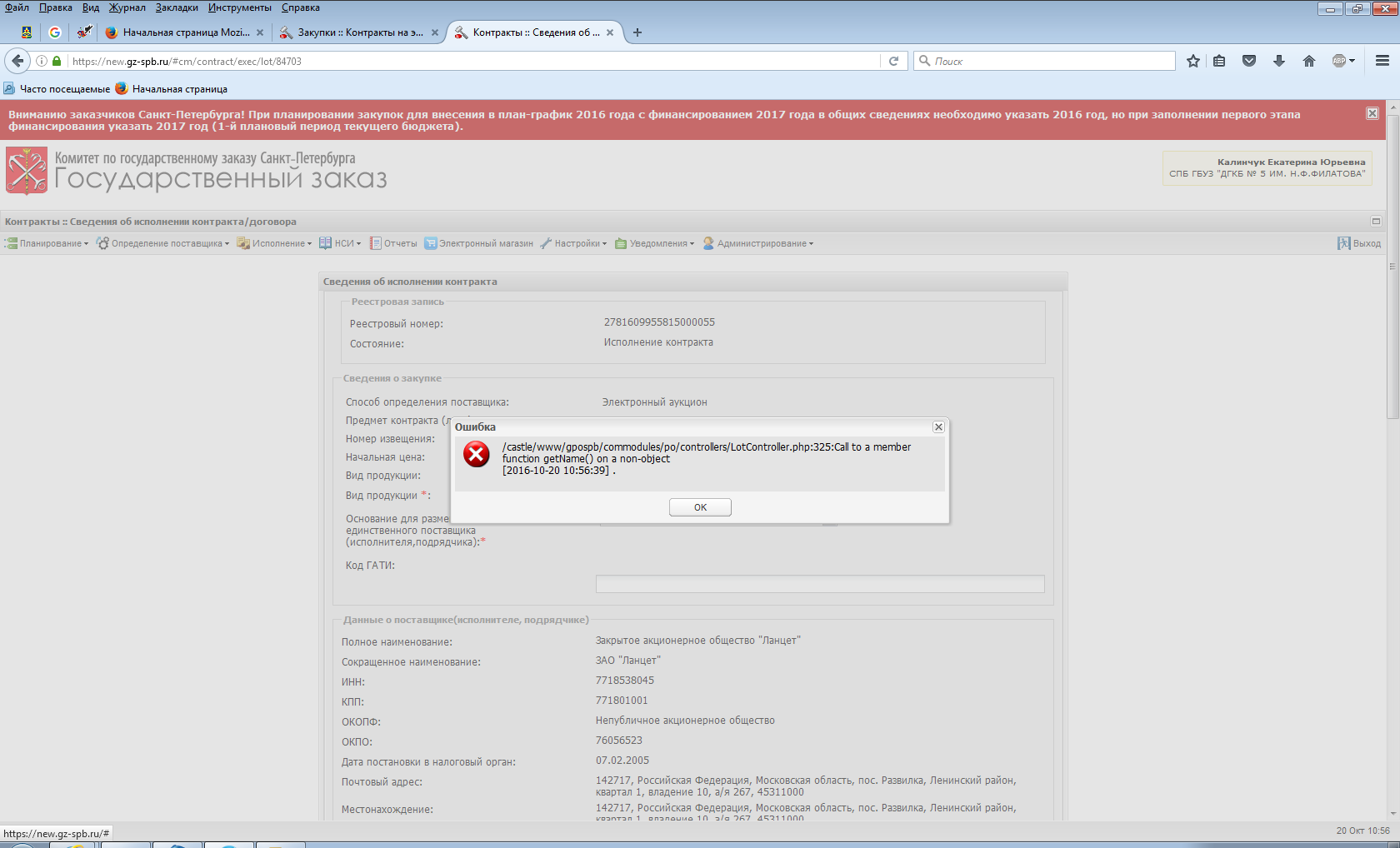
Task: Open the Закладки menu
Action: (177, 7)
